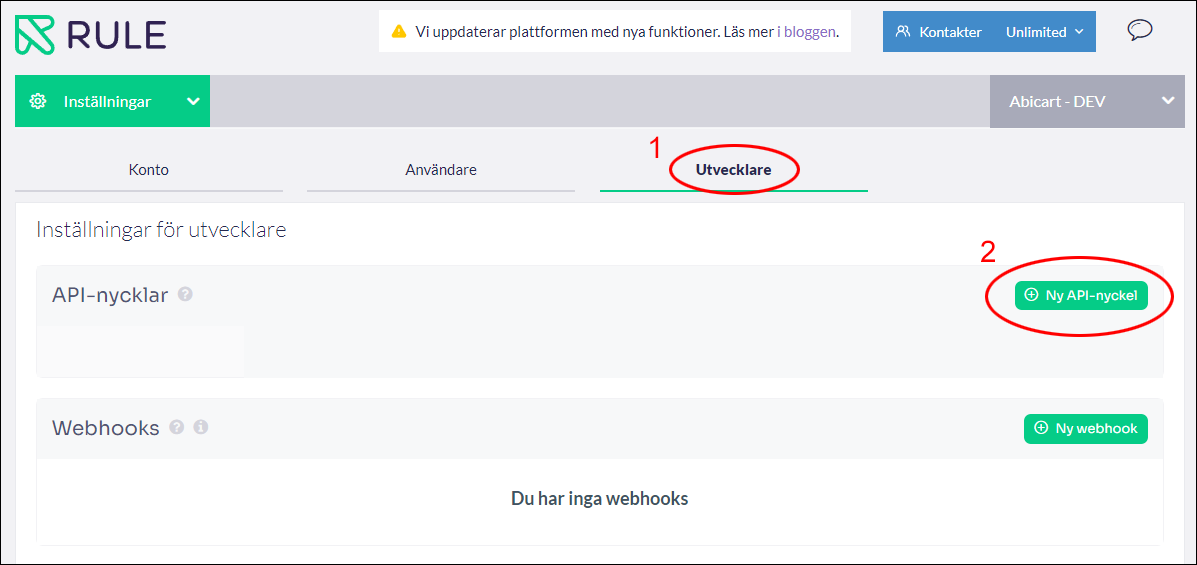
Task: Click the question mark icon beside Webhooks
Action: coord(177,427)
